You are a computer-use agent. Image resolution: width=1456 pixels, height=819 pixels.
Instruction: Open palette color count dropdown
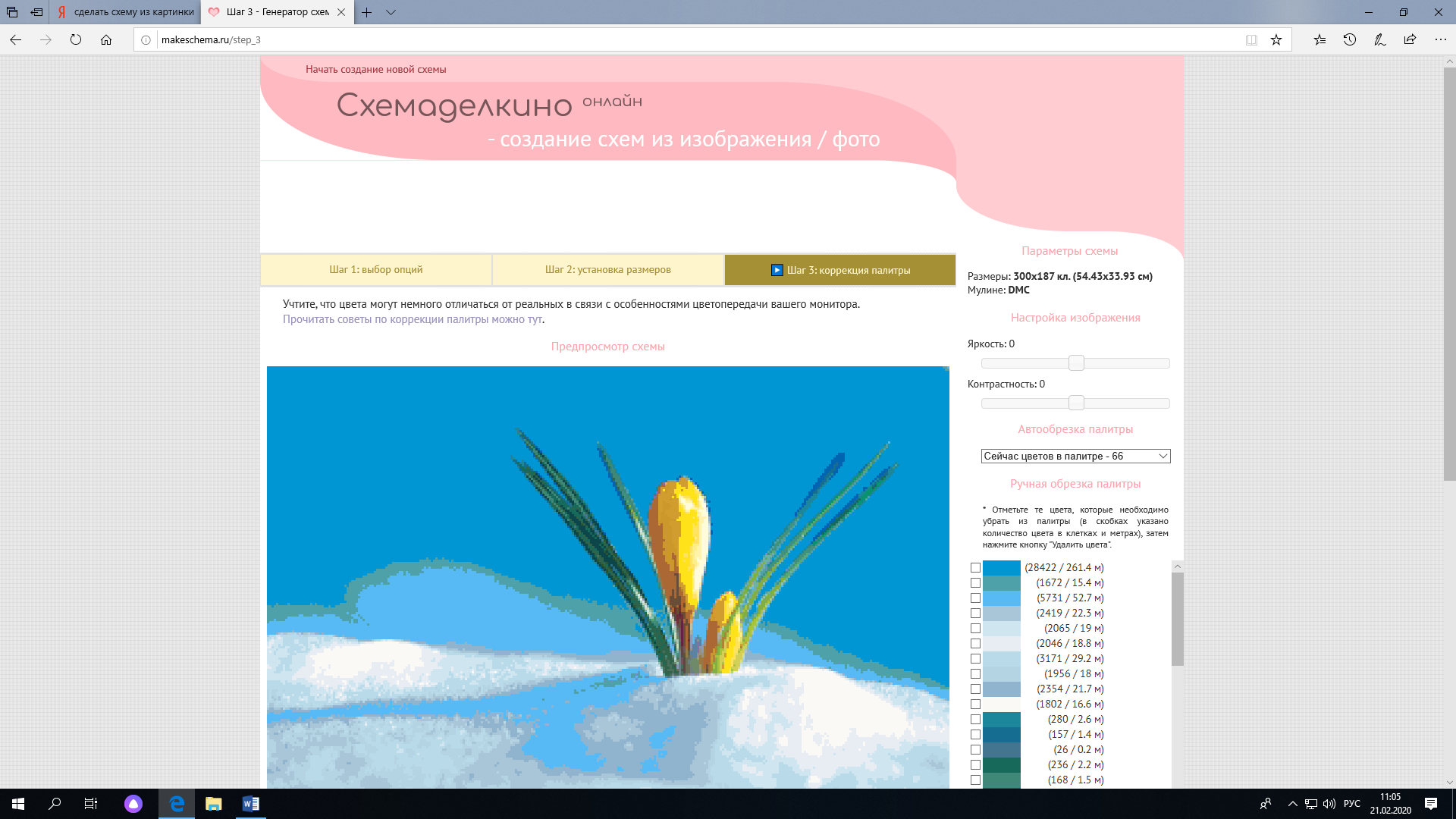coord(1075,456)
